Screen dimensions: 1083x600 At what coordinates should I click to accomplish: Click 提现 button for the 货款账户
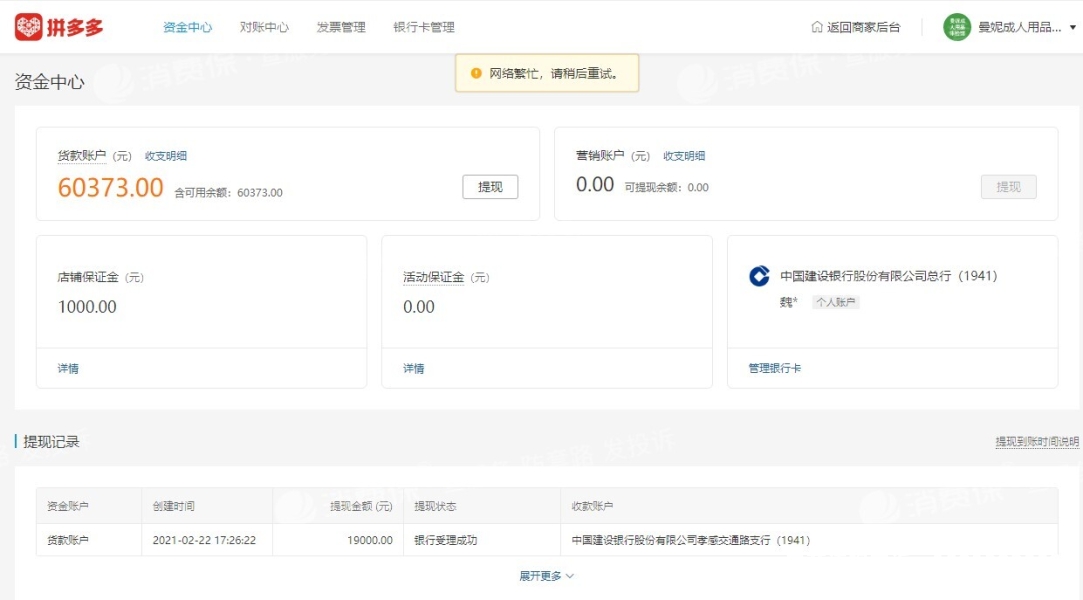pos(490,187)
